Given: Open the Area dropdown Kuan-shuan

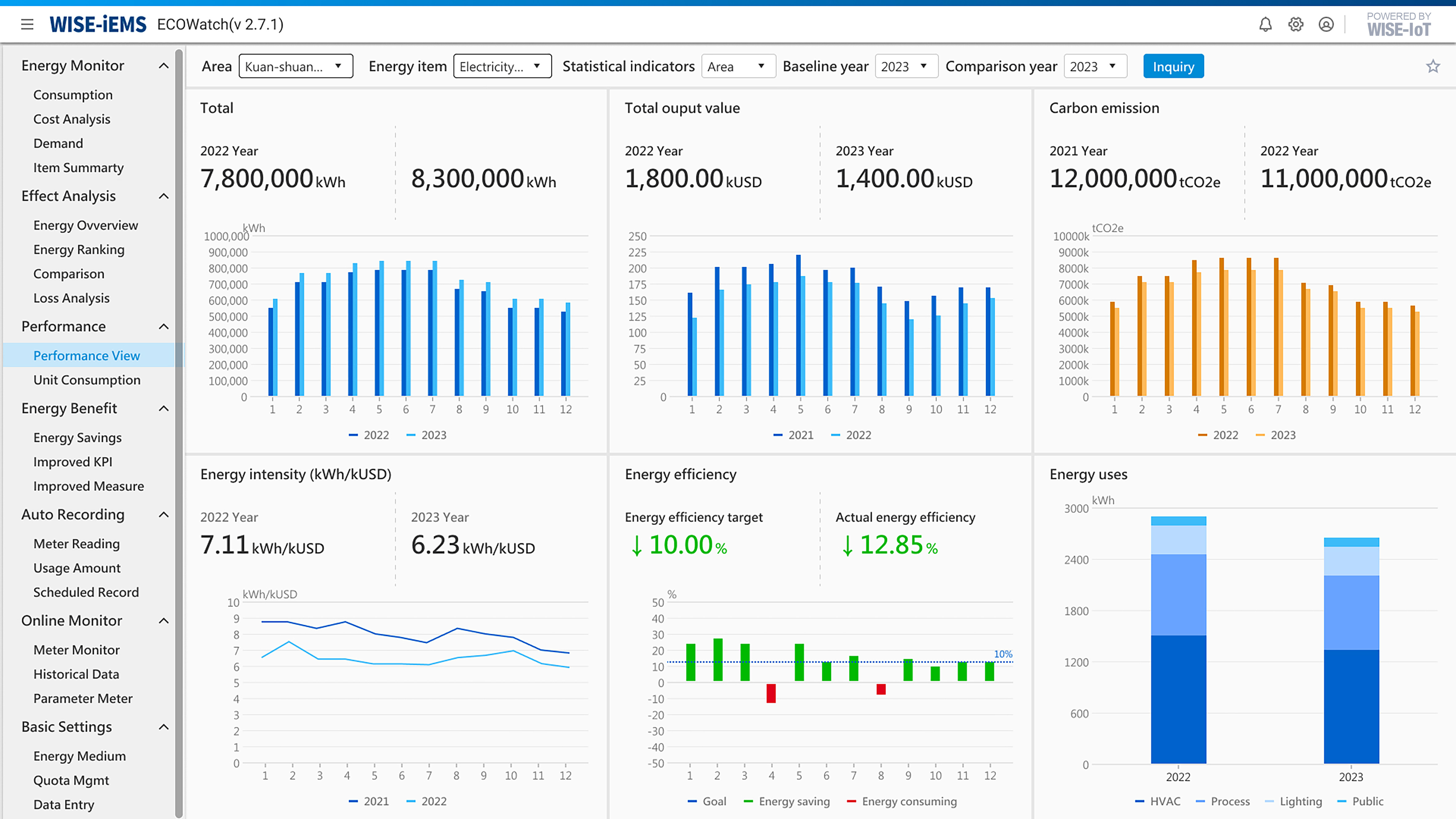Looking at the screenshot, I should [296, 67].
